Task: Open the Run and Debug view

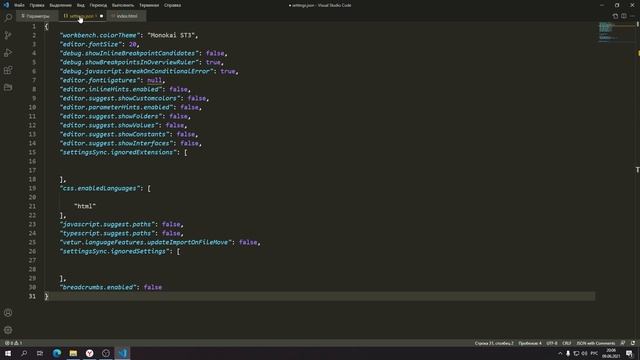Action: [x=8, y=53]
